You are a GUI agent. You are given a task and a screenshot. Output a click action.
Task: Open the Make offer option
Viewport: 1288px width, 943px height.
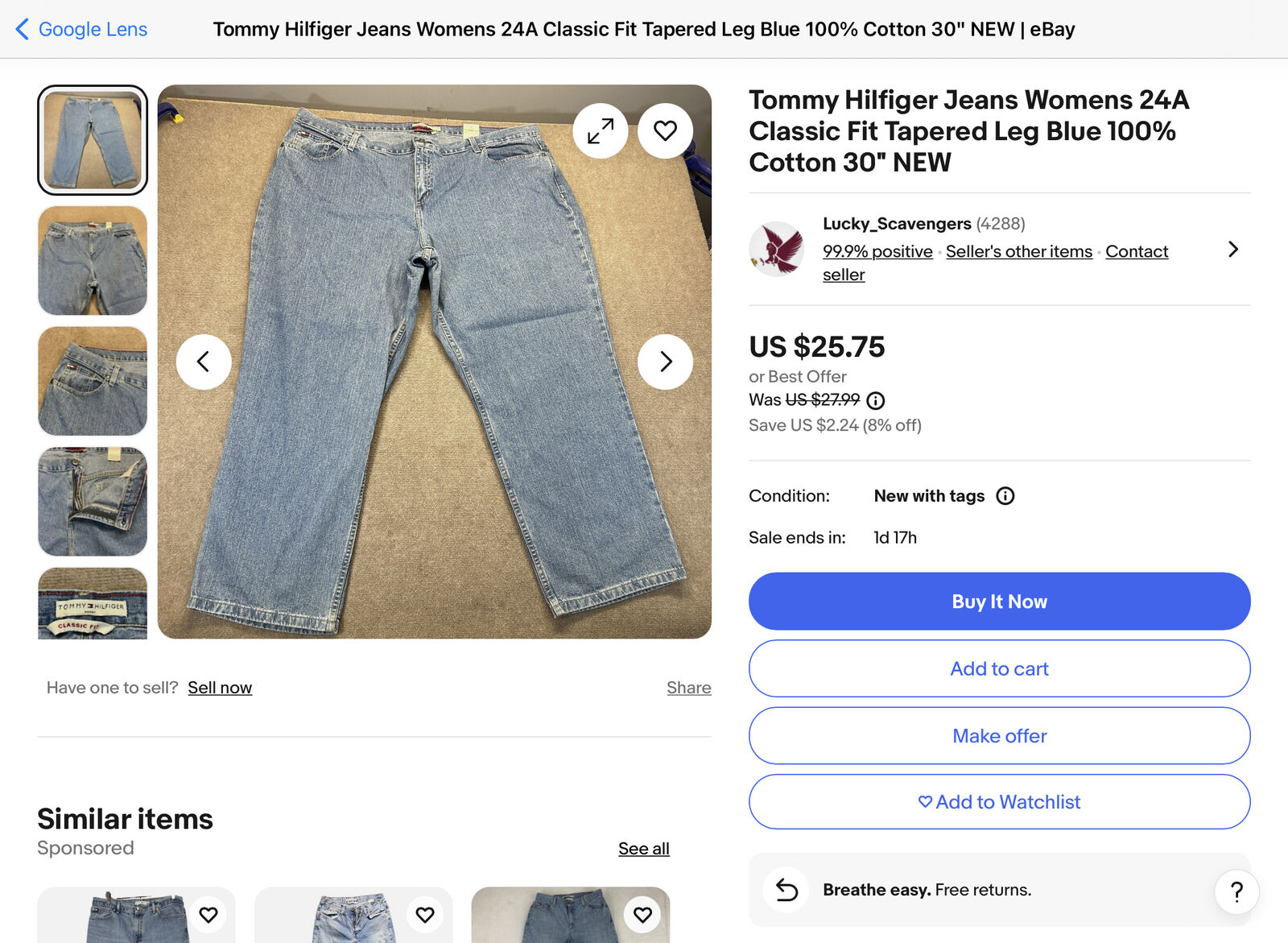pos(999,736)
